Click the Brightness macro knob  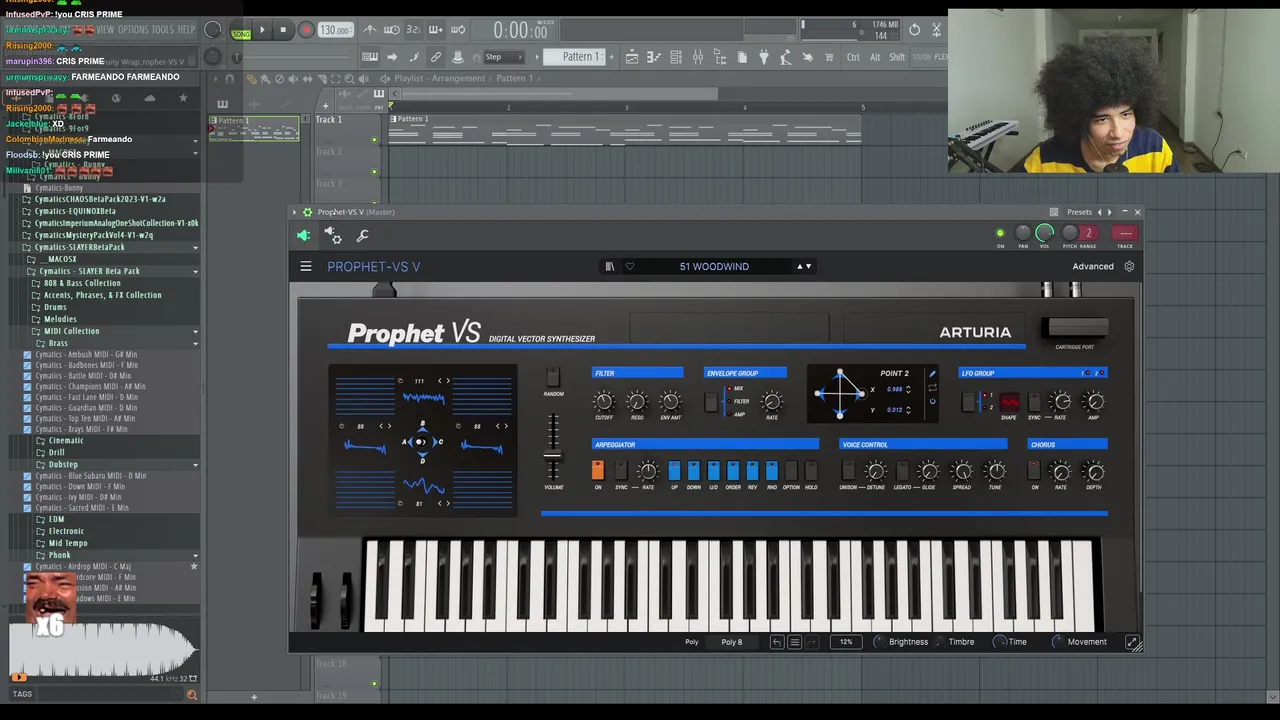(x=880, y=642)
